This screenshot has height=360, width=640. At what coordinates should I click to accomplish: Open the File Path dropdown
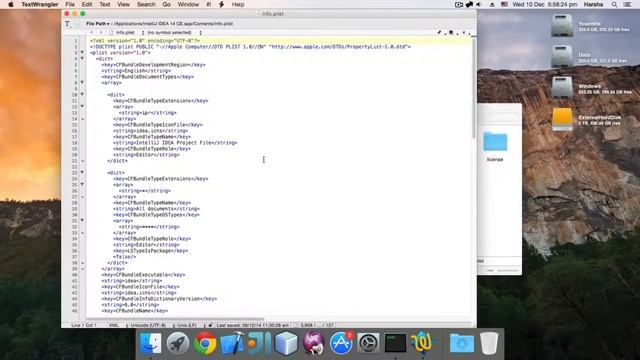tap(98, 24)
